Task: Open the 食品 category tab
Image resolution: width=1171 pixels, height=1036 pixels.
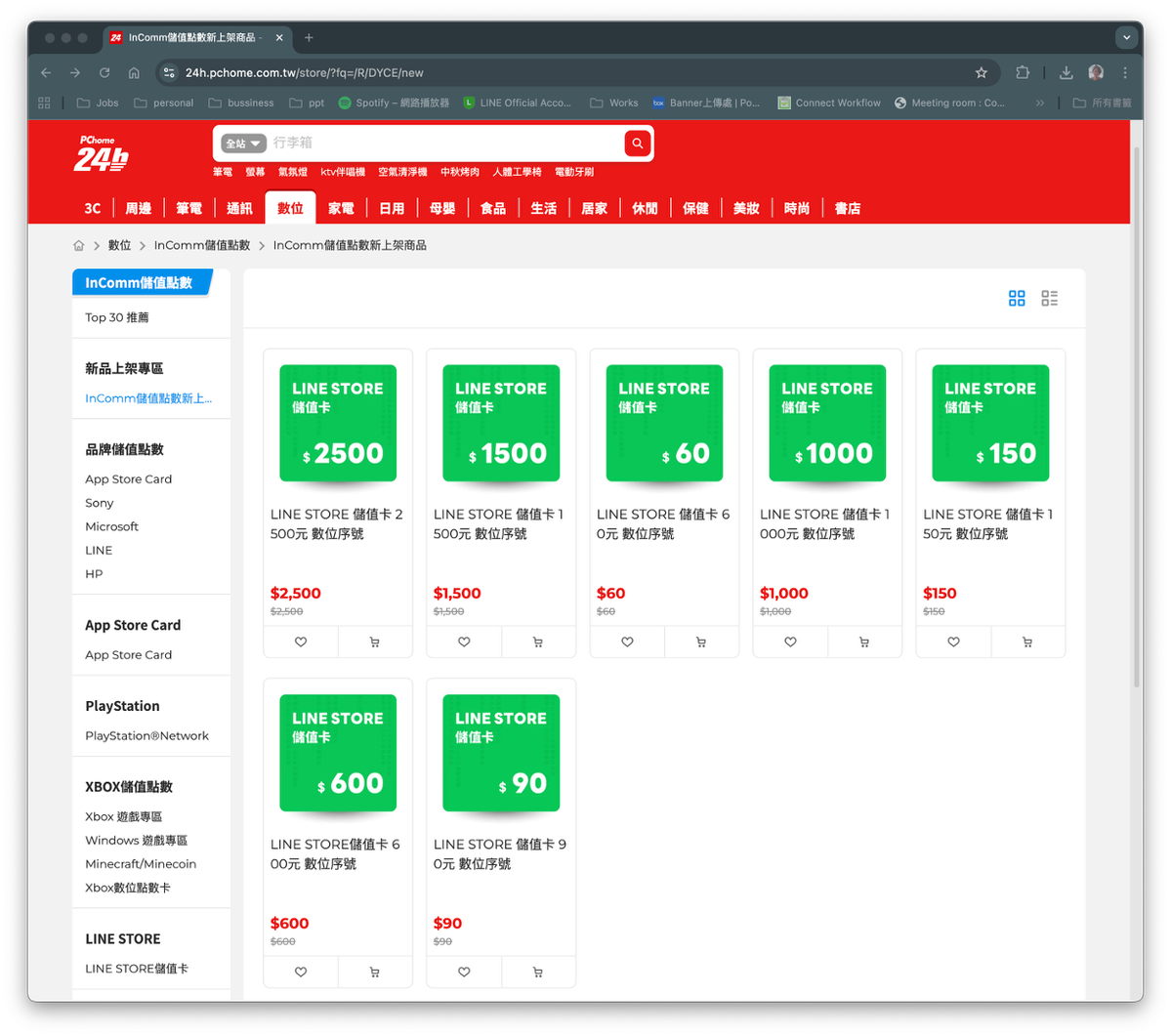Action: click(493, 208)
